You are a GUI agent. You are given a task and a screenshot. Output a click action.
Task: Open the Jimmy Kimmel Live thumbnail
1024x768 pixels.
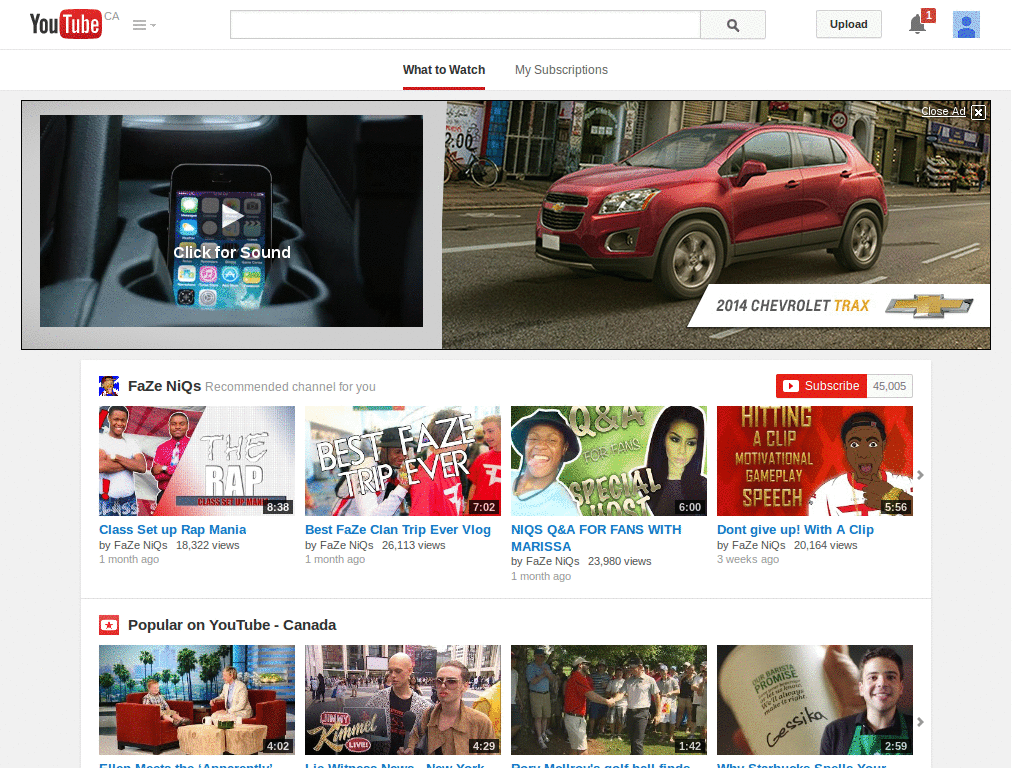pyautogui.click(x=403, y=700)
